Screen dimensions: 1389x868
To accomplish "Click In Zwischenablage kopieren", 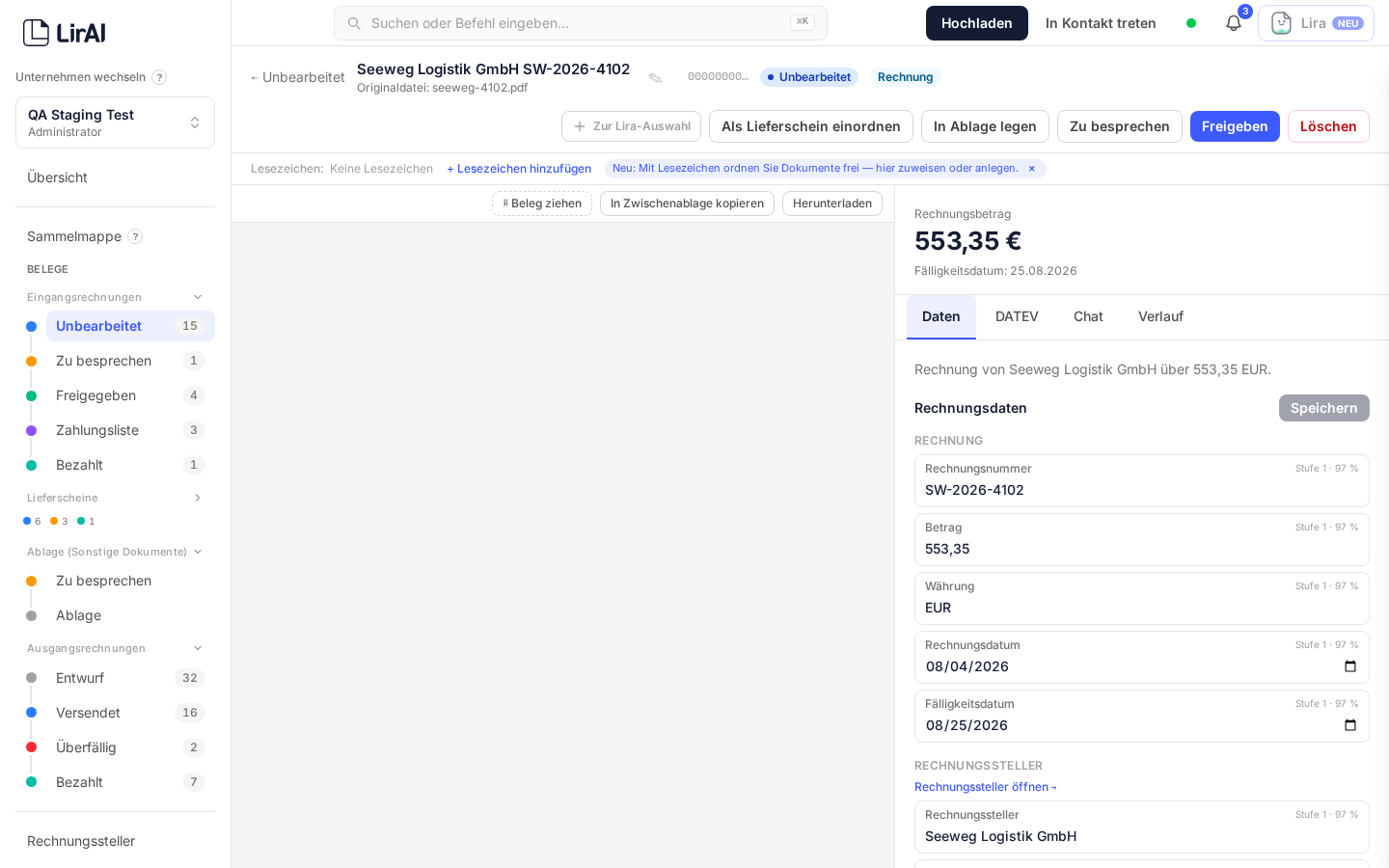I will (x=687, y=203).
